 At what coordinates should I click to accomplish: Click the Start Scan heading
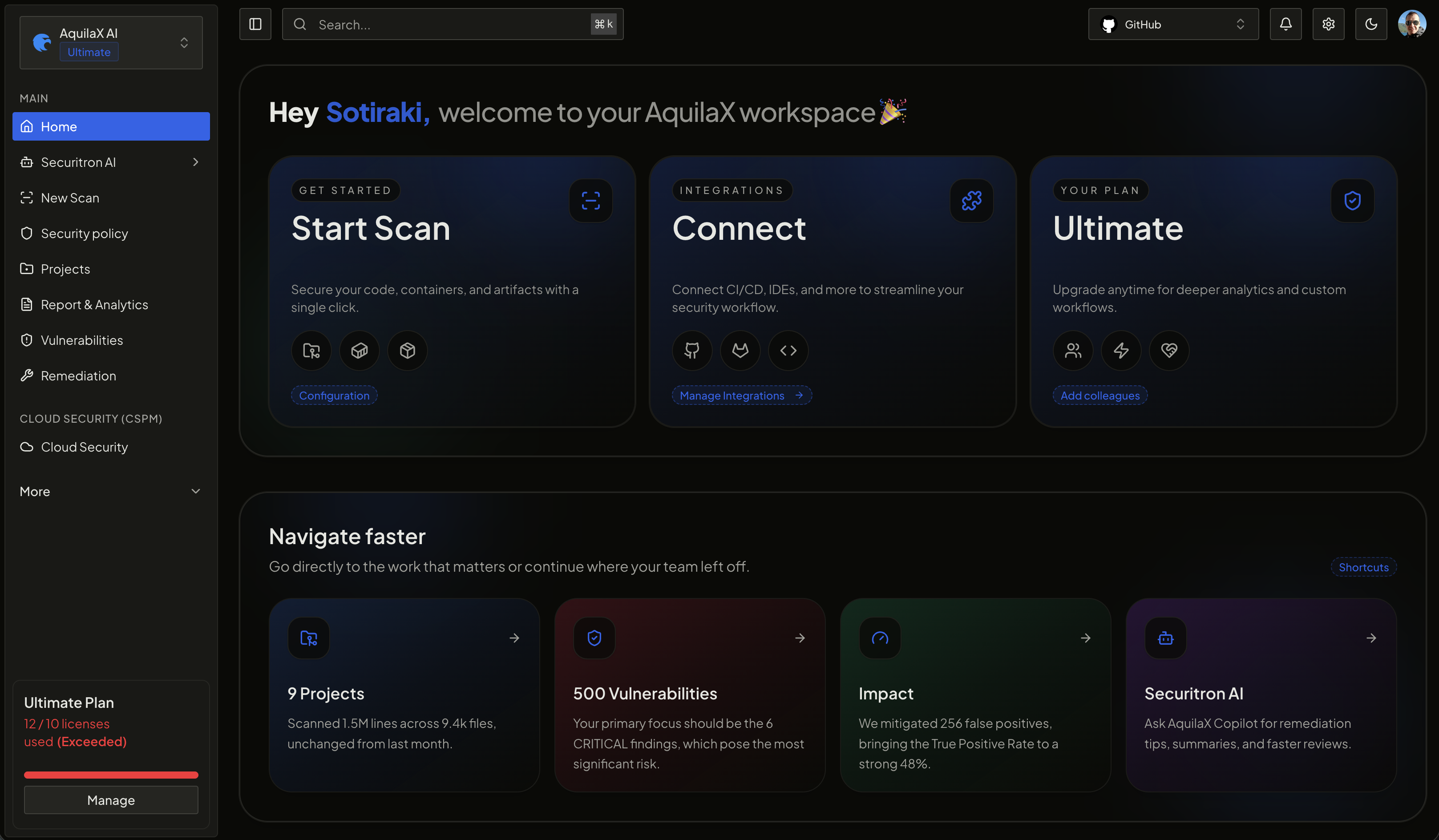(371, 228)
